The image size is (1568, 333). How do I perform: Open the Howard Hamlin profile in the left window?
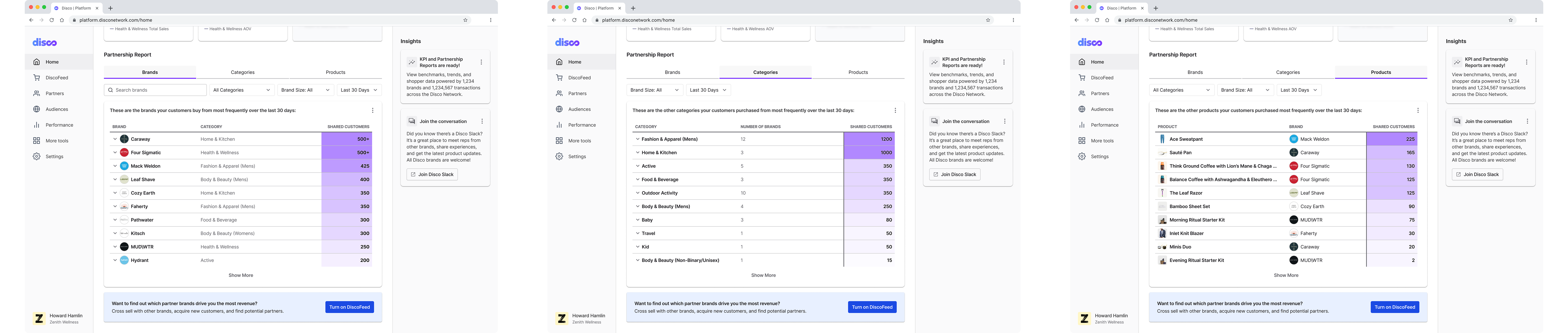click(58, 318)
